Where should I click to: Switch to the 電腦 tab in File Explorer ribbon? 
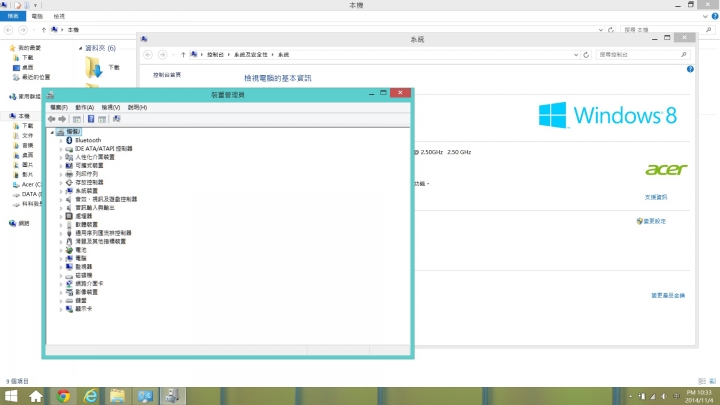click(37, 17)
